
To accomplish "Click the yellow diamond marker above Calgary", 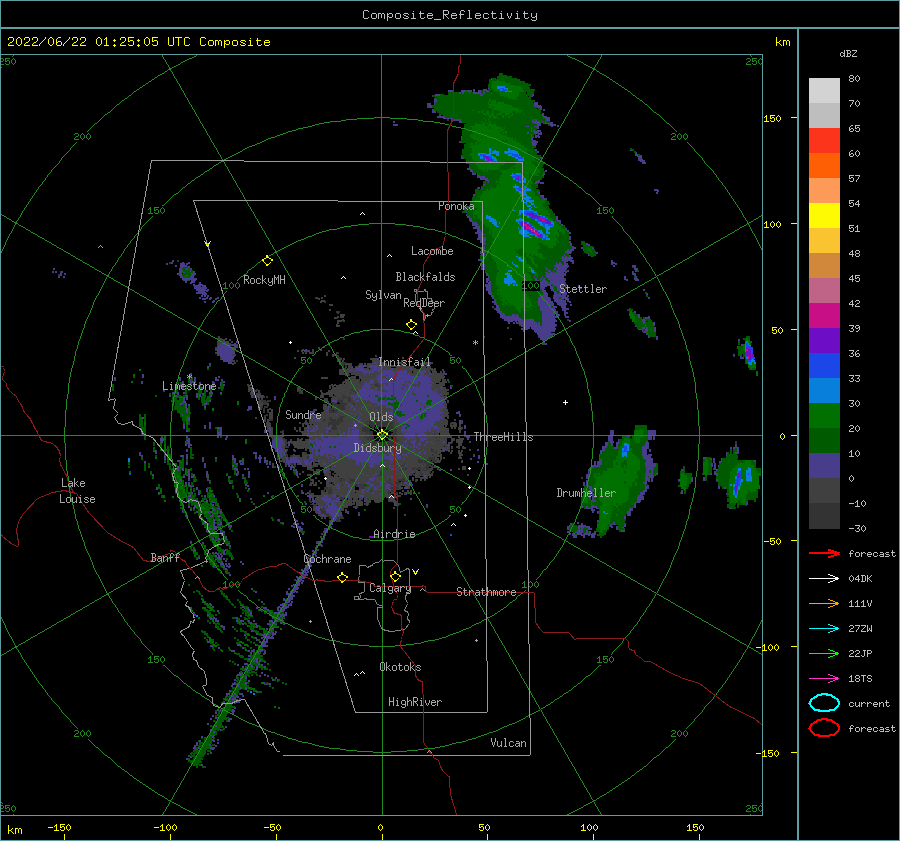I will [x=395, y=576].
